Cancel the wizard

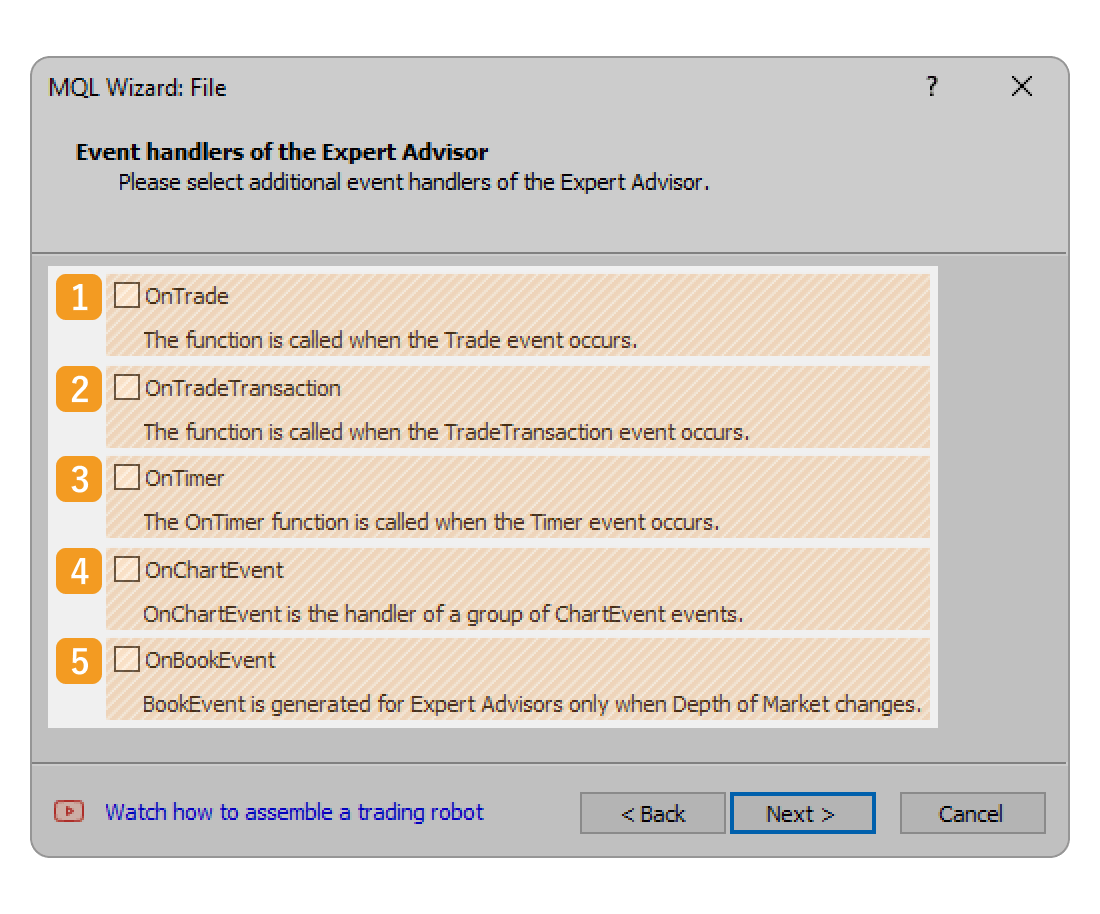pos(971,814)
